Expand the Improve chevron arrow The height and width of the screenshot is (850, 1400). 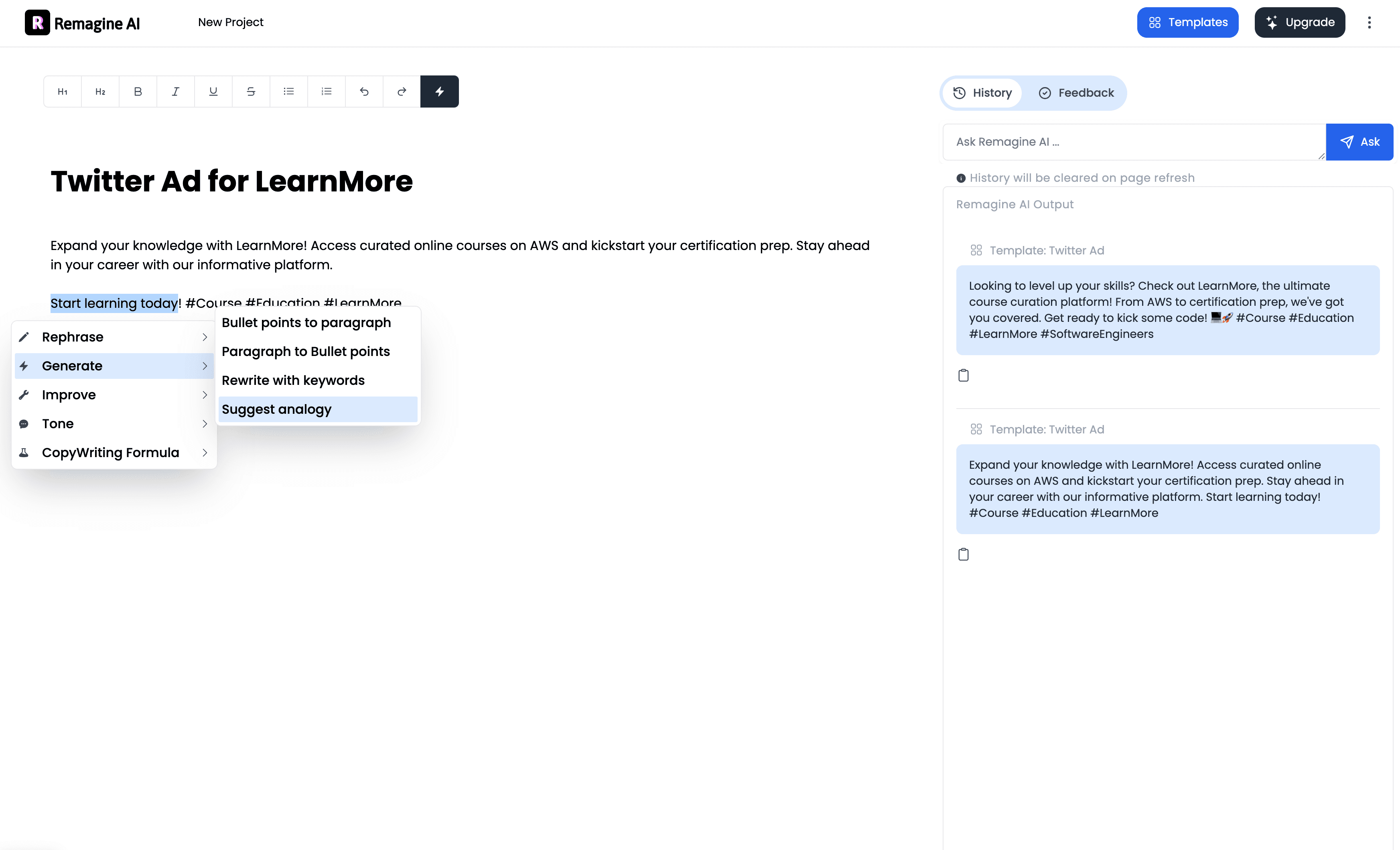coord(205,394)
